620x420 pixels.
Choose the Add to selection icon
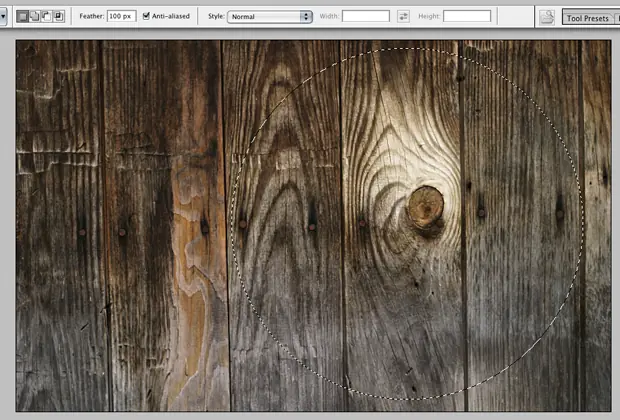[35, 16]
